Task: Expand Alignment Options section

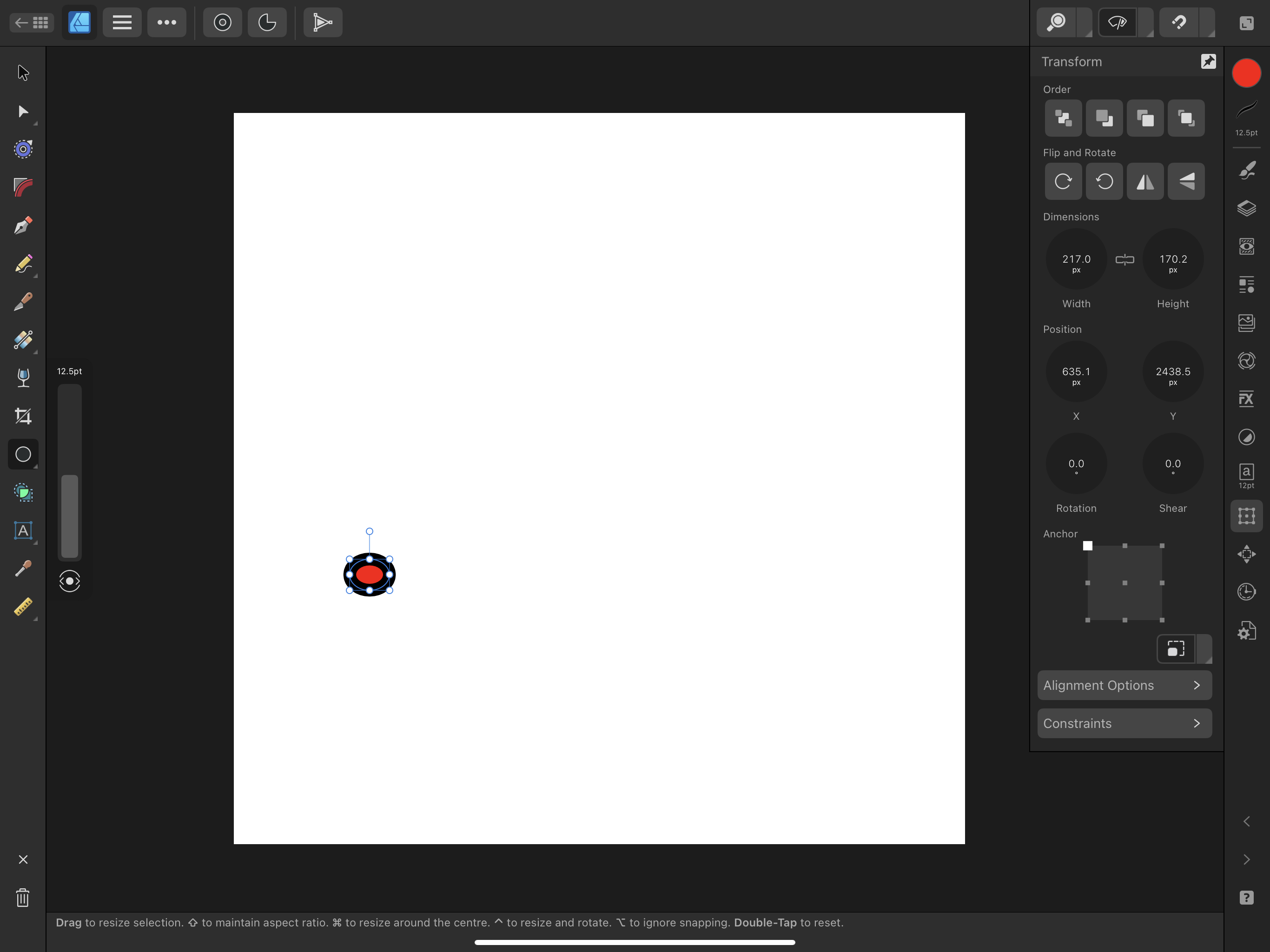Action: [x=1124, y=685]
